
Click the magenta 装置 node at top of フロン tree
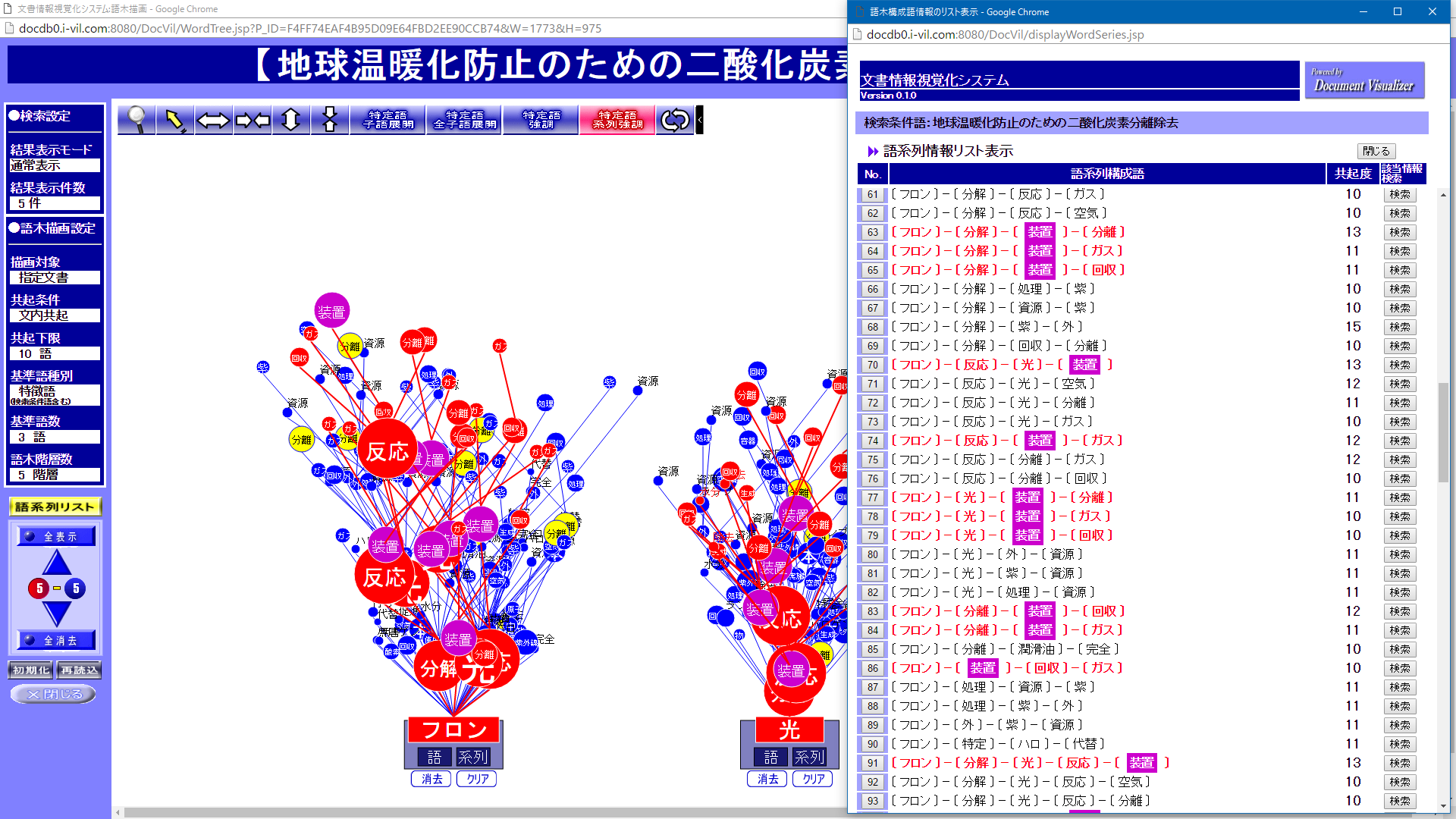331,311
